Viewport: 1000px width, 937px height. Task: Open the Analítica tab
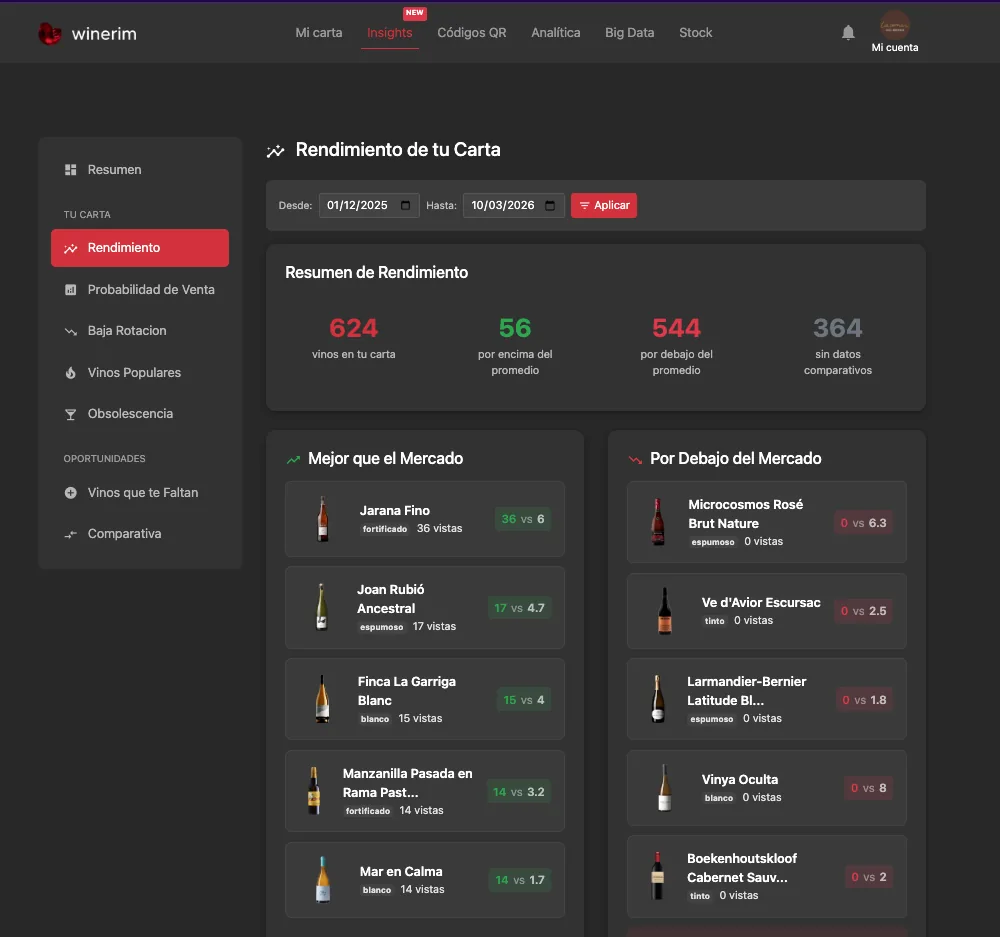[556, 33]
